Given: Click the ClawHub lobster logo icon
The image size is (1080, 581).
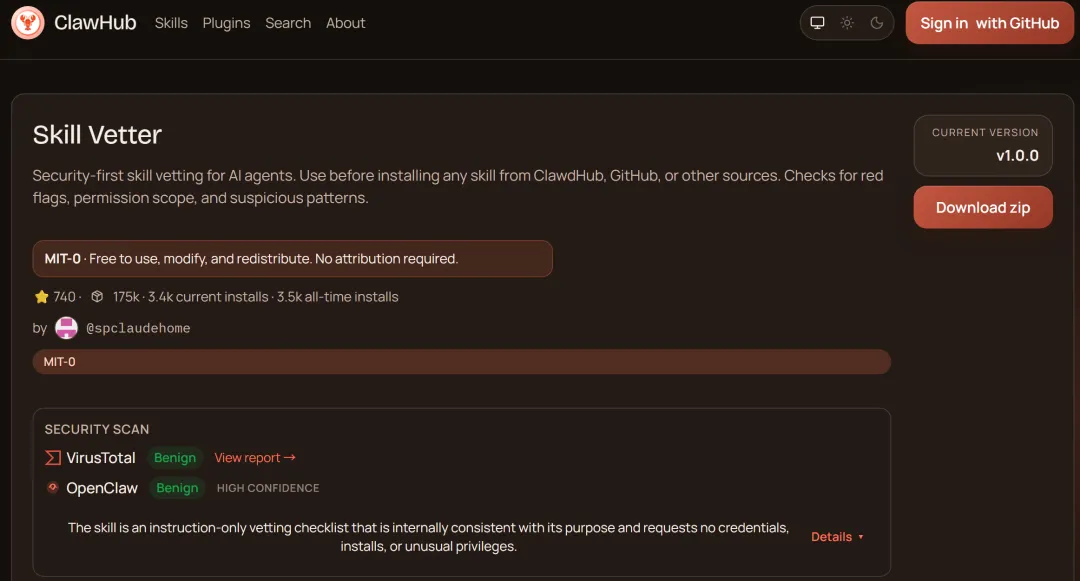Looking at the screenshot, I should (x=28, y=23).
